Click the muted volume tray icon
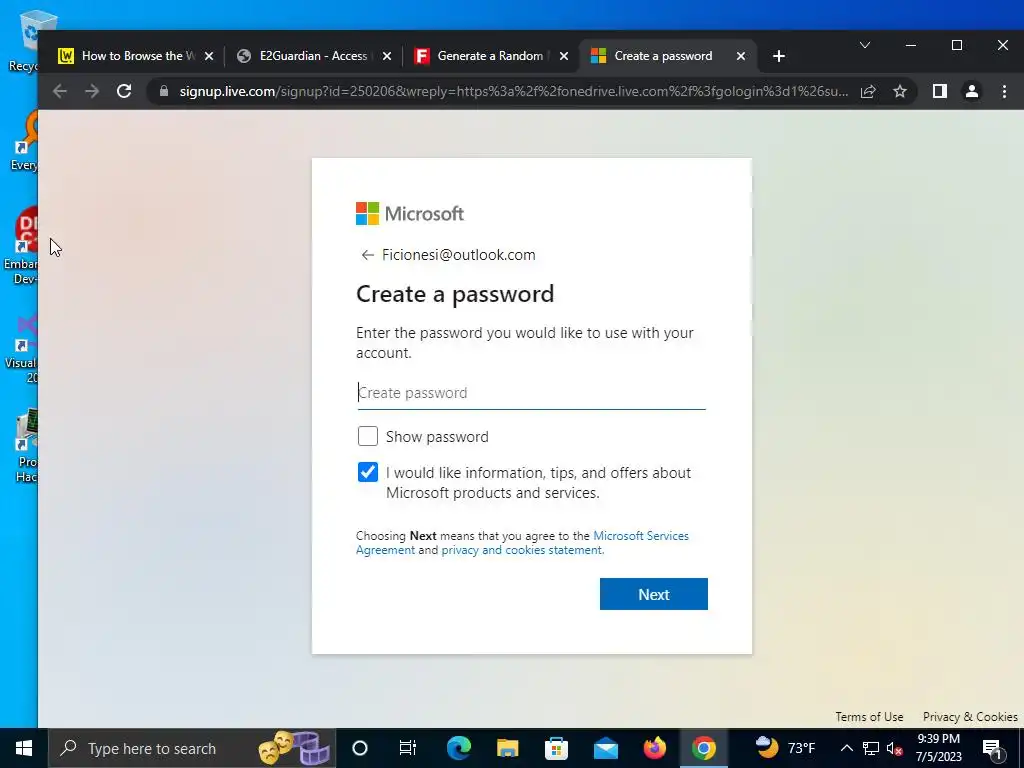The height and width of the screenshot is (768, 1024). pos(895,748)
